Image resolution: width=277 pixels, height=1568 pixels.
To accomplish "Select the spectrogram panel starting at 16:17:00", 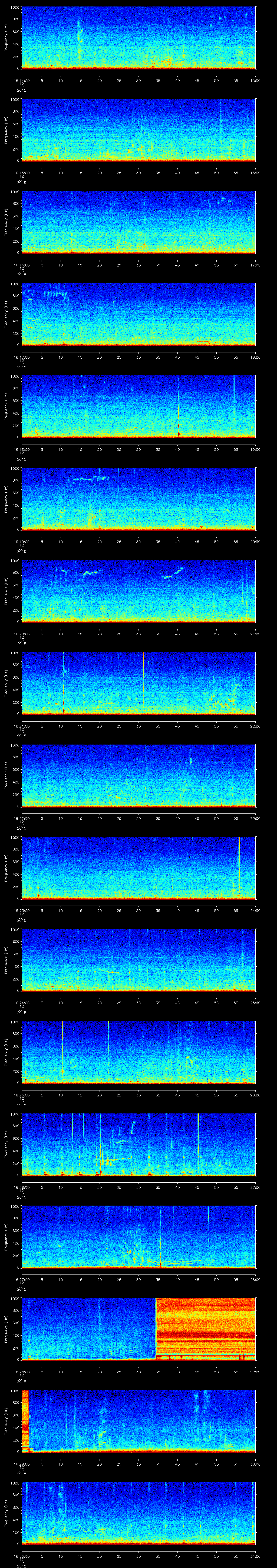I will pyautogui.click(x=139, y=314).
